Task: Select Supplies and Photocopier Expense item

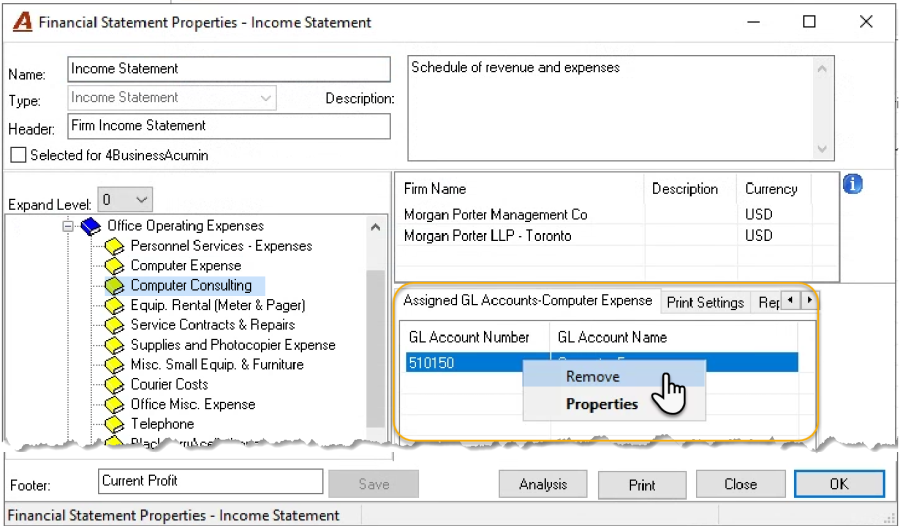Action: tap(233, 345)
